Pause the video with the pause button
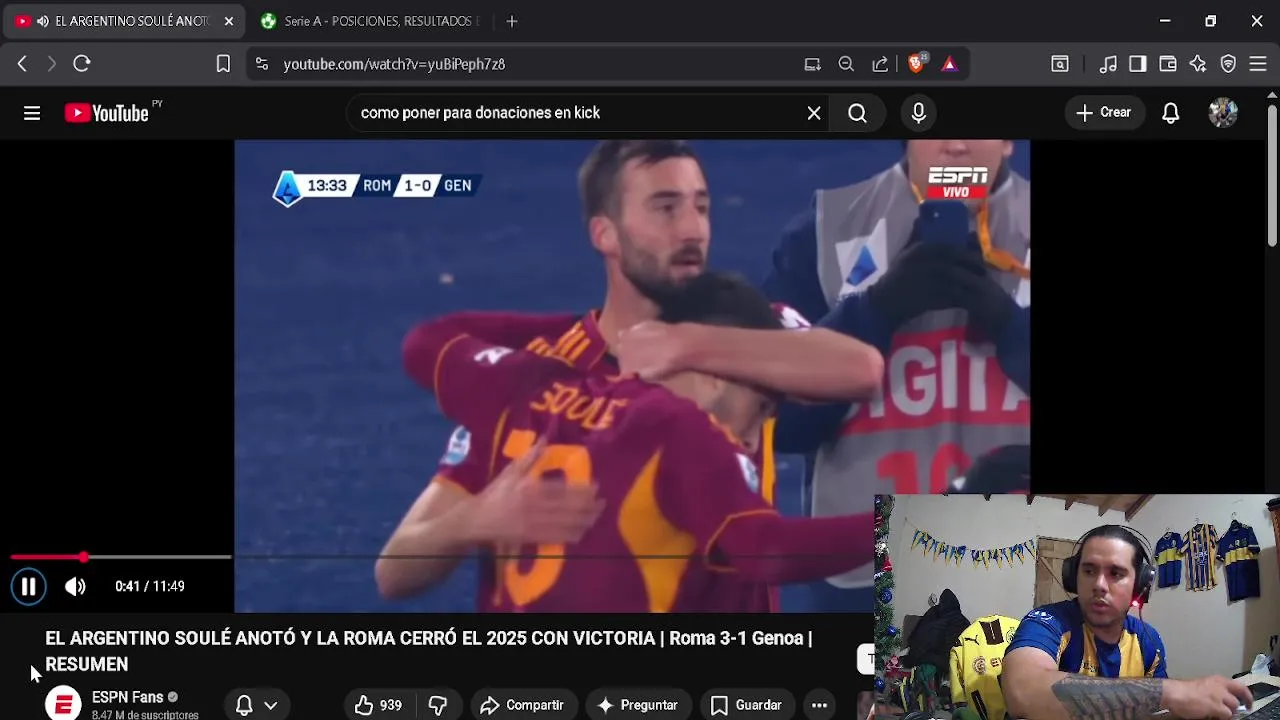The width and height of the screenshot is (1280, 720). pos(28,587)
